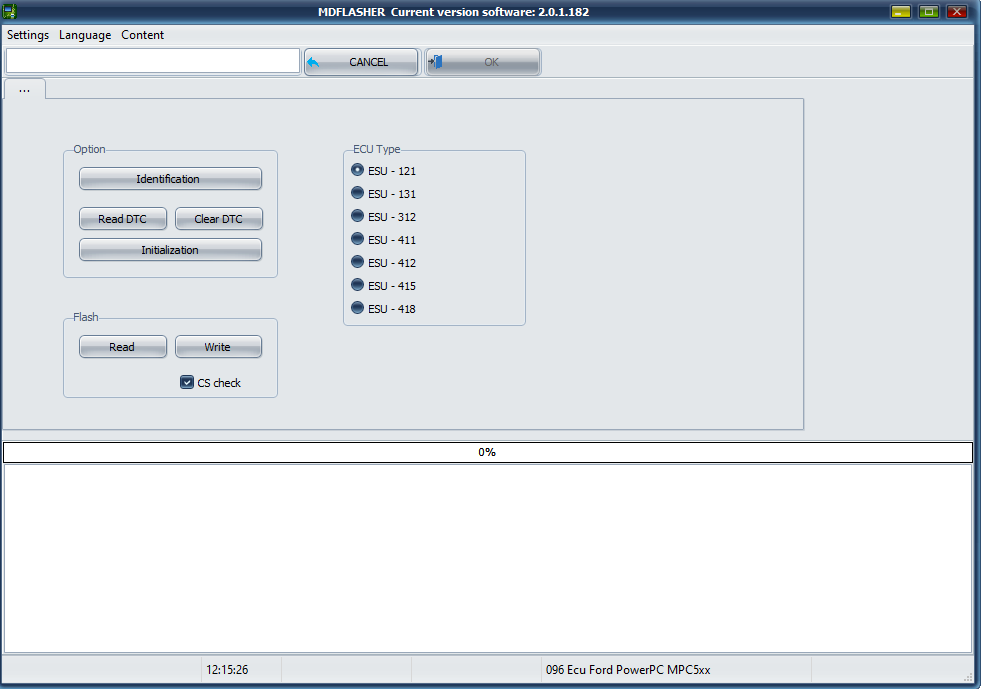Click the Identification button
Screen dimensions: 981x689
click(x=170, y=179)
